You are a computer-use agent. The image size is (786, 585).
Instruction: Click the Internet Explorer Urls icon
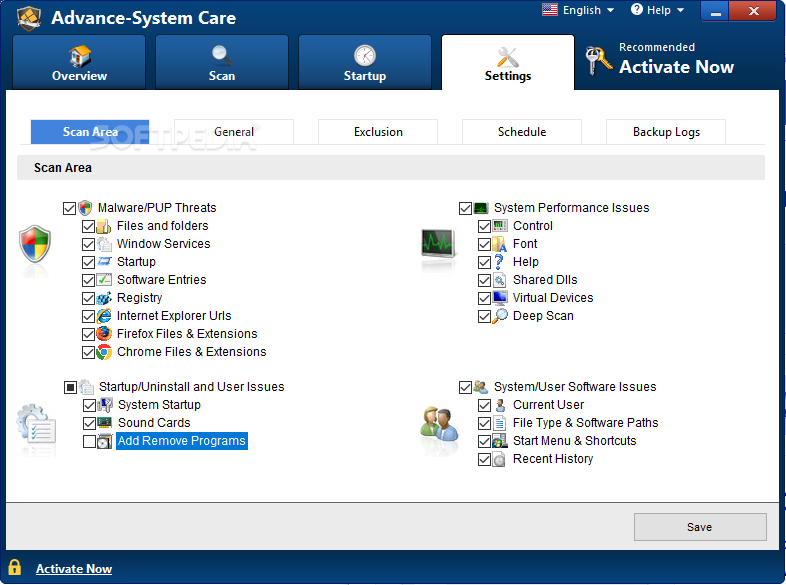[x=104, y=316]
